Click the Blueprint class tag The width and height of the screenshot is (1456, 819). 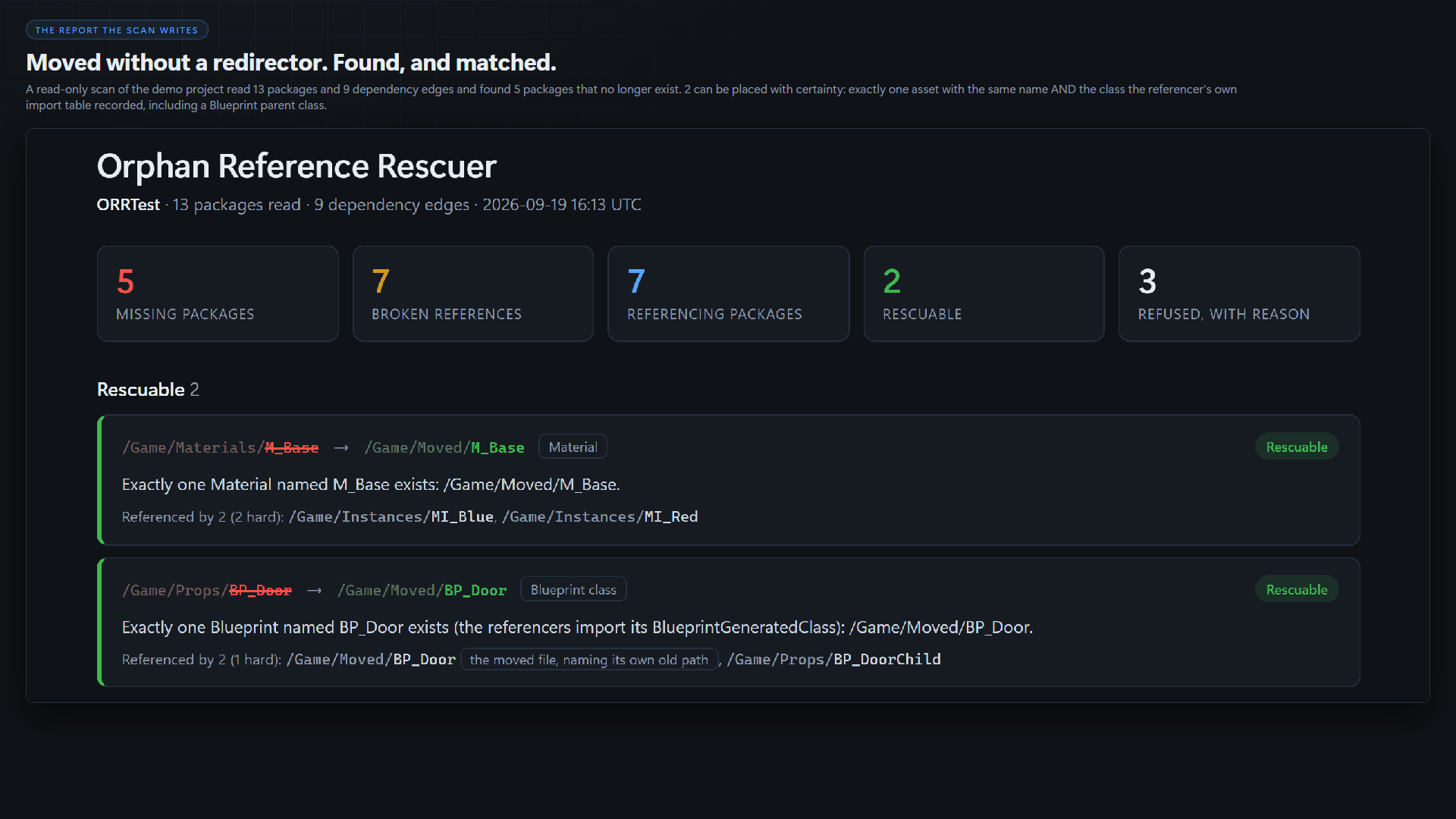(x=573, y=589)
